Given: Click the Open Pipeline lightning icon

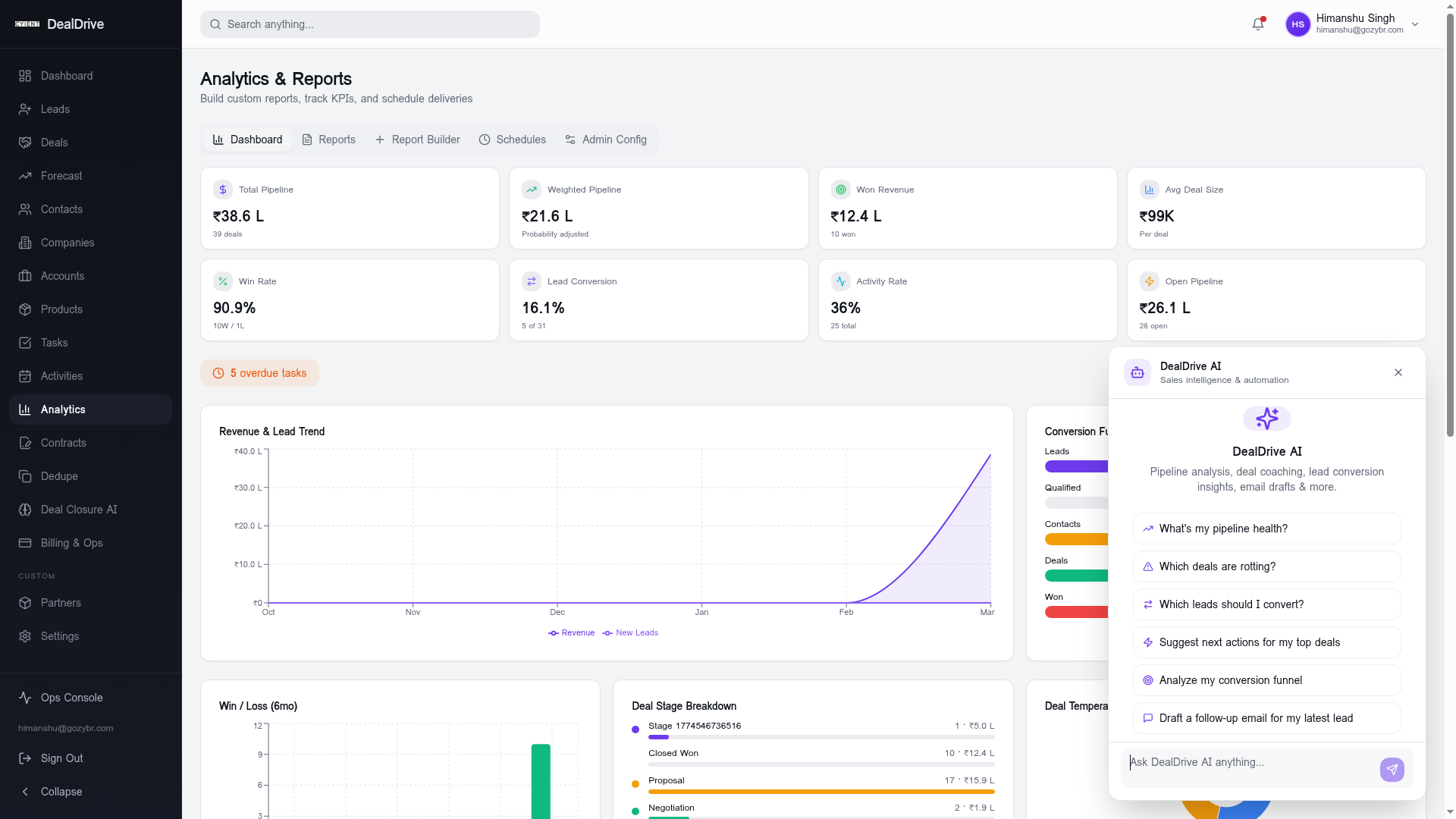Looking at the screenshot, I should (x=1150, y=281).
